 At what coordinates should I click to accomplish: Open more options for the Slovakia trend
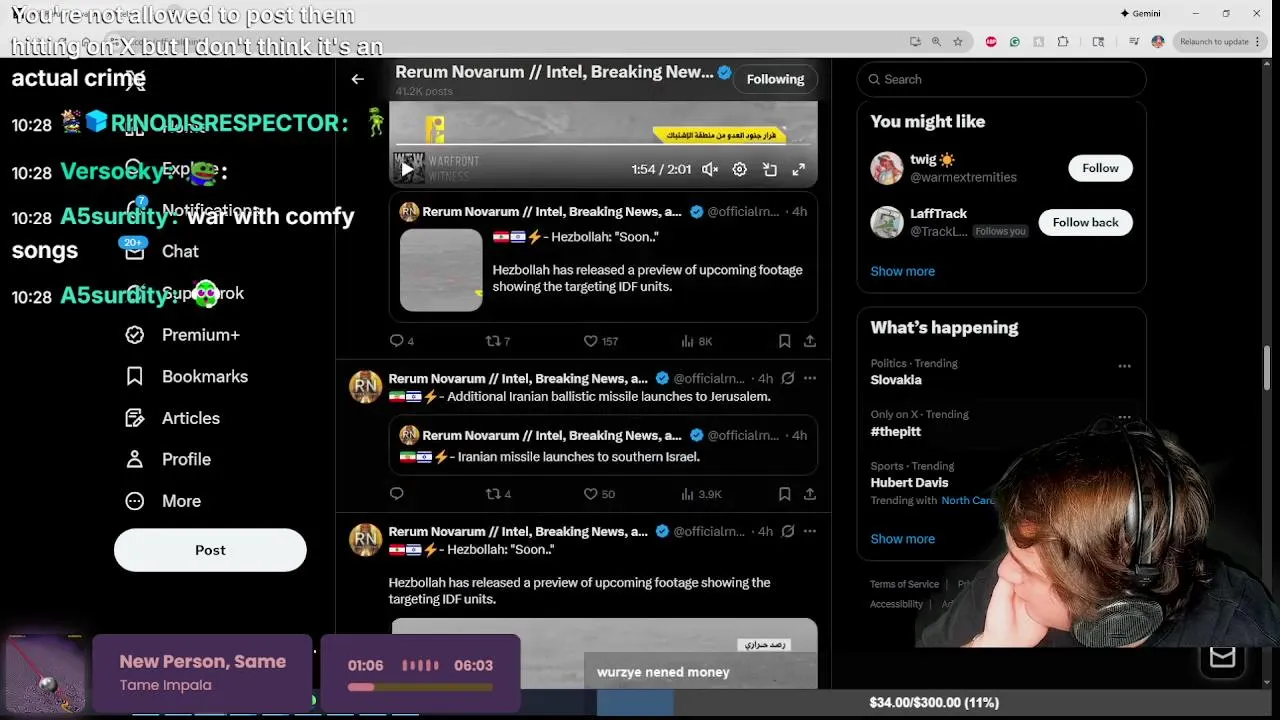tap(1124, 366)
